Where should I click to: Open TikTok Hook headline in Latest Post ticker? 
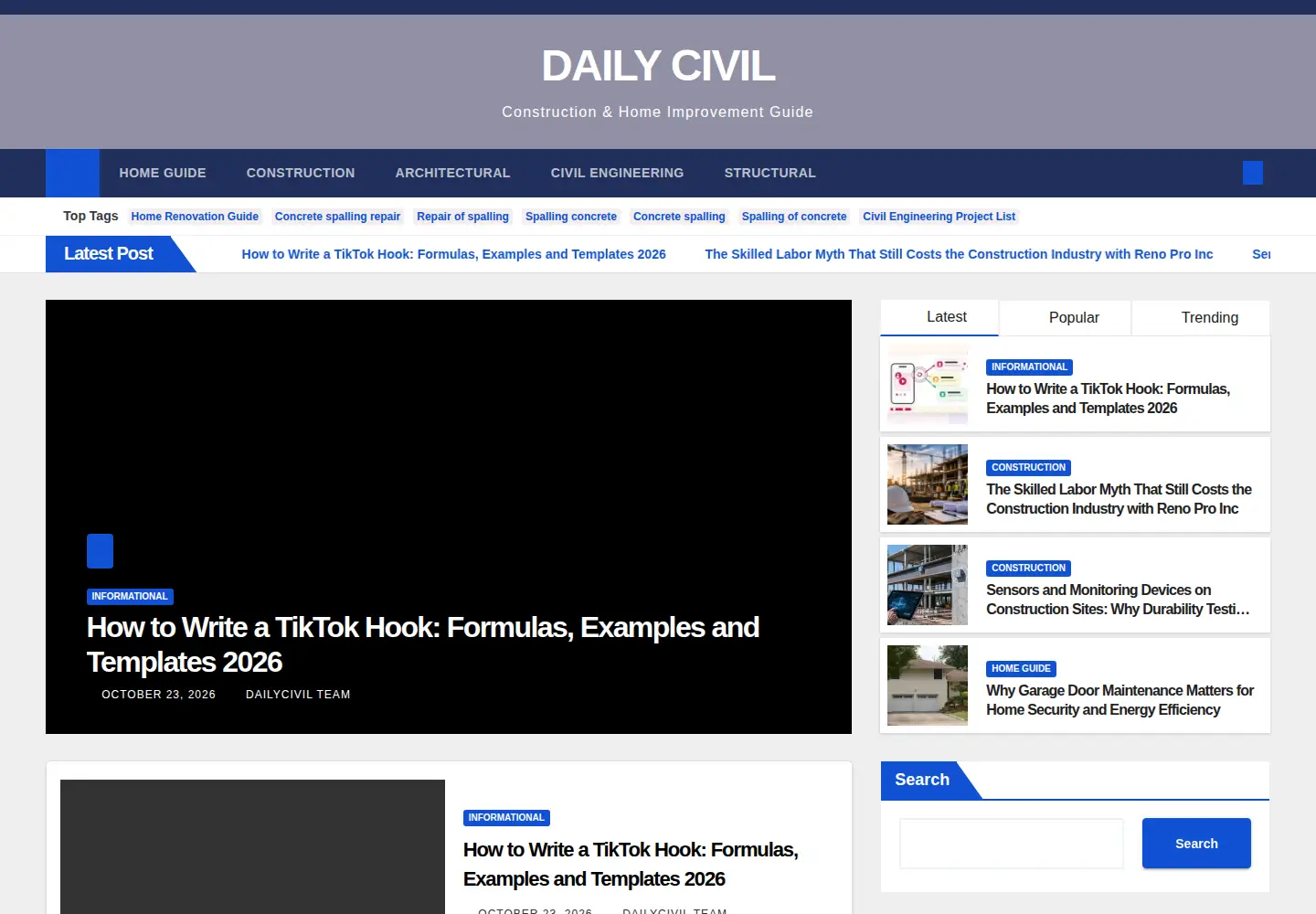(x=454, y=254)
